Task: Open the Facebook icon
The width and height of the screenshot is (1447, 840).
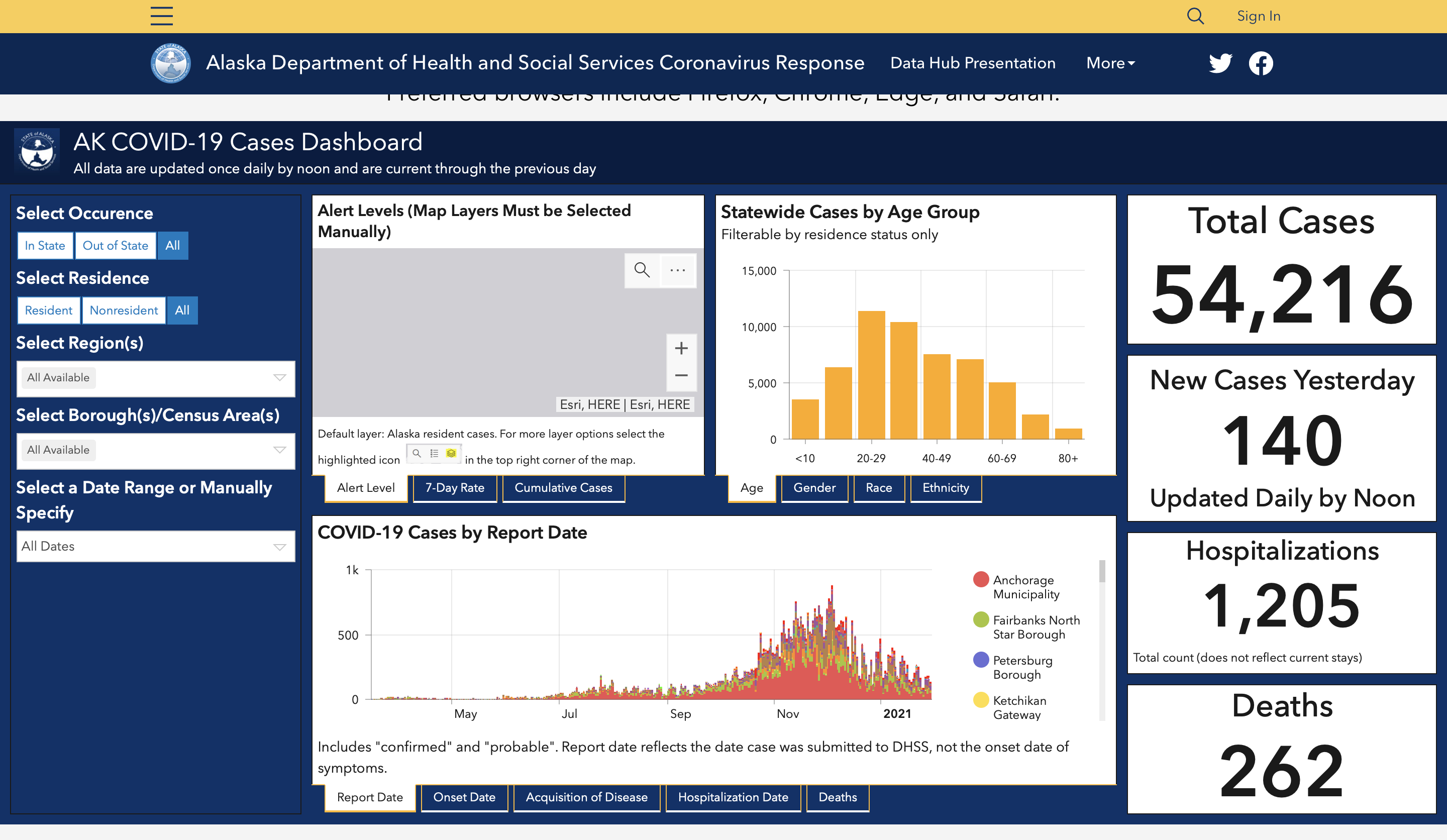Action: [x=1261, y=63]
